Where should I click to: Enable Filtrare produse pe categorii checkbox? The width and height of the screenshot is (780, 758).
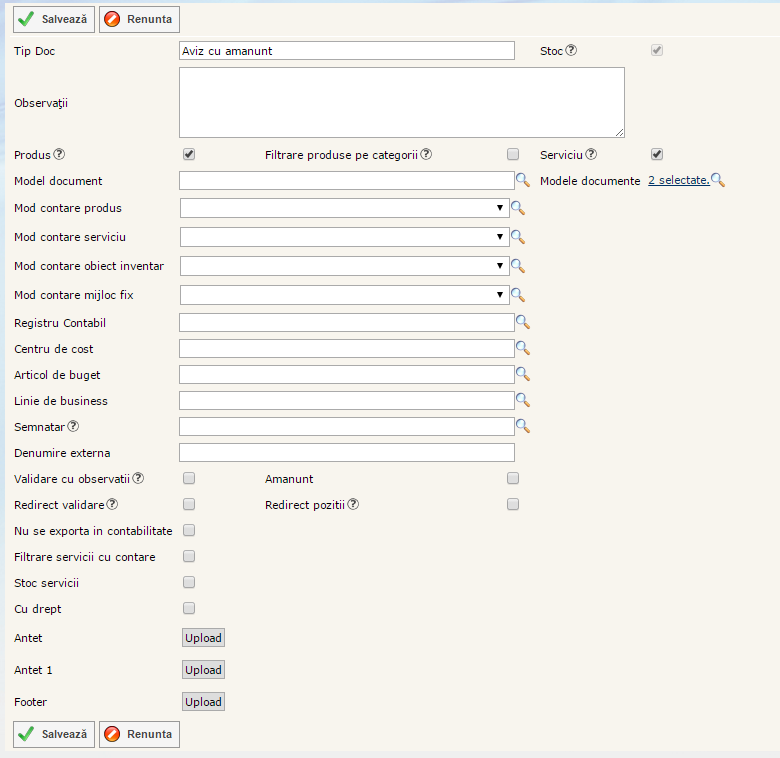pyautogui.click(x=513, y=155)
